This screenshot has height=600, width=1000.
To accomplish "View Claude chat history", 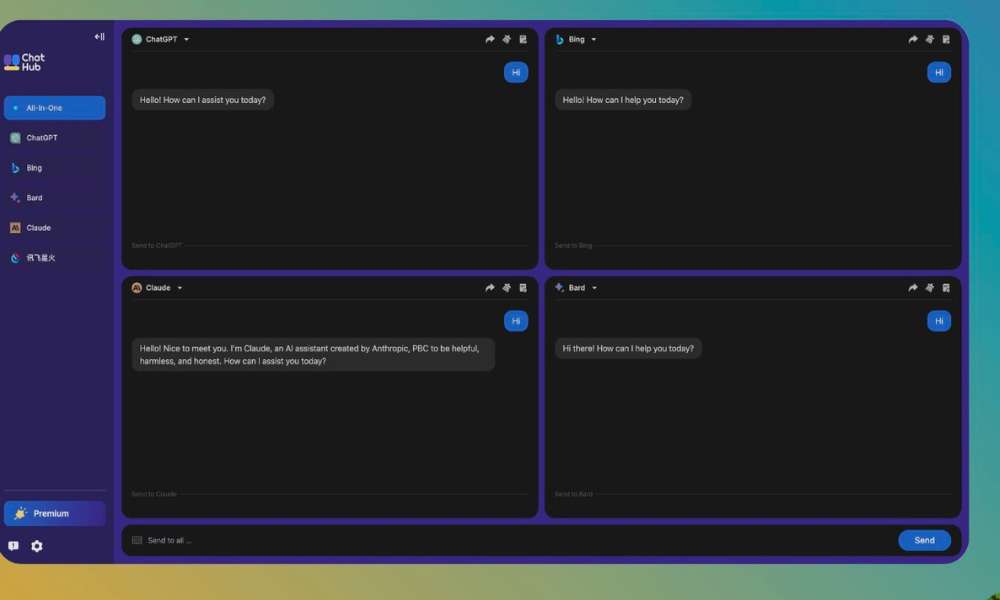I will point(523,288).
